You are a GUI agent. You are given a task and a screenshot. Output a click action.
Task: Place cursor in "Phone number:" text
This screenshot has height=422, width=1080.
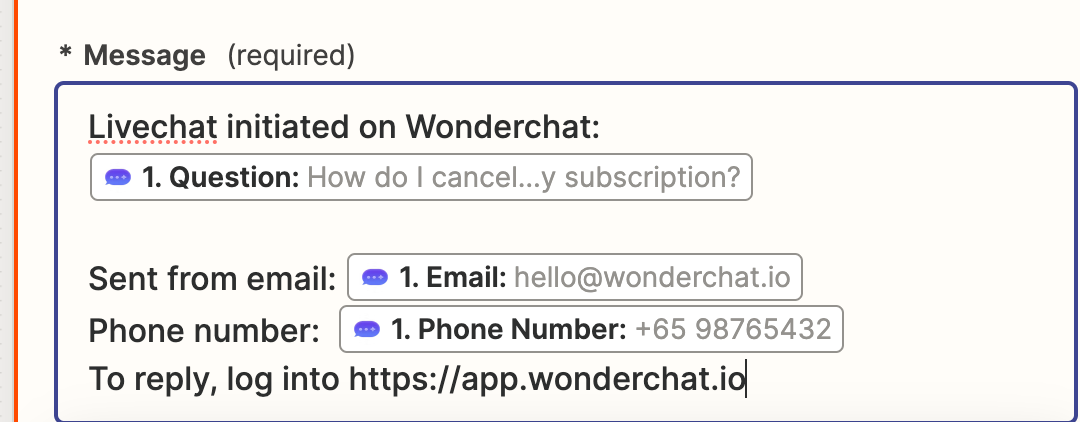click(203, 330)
